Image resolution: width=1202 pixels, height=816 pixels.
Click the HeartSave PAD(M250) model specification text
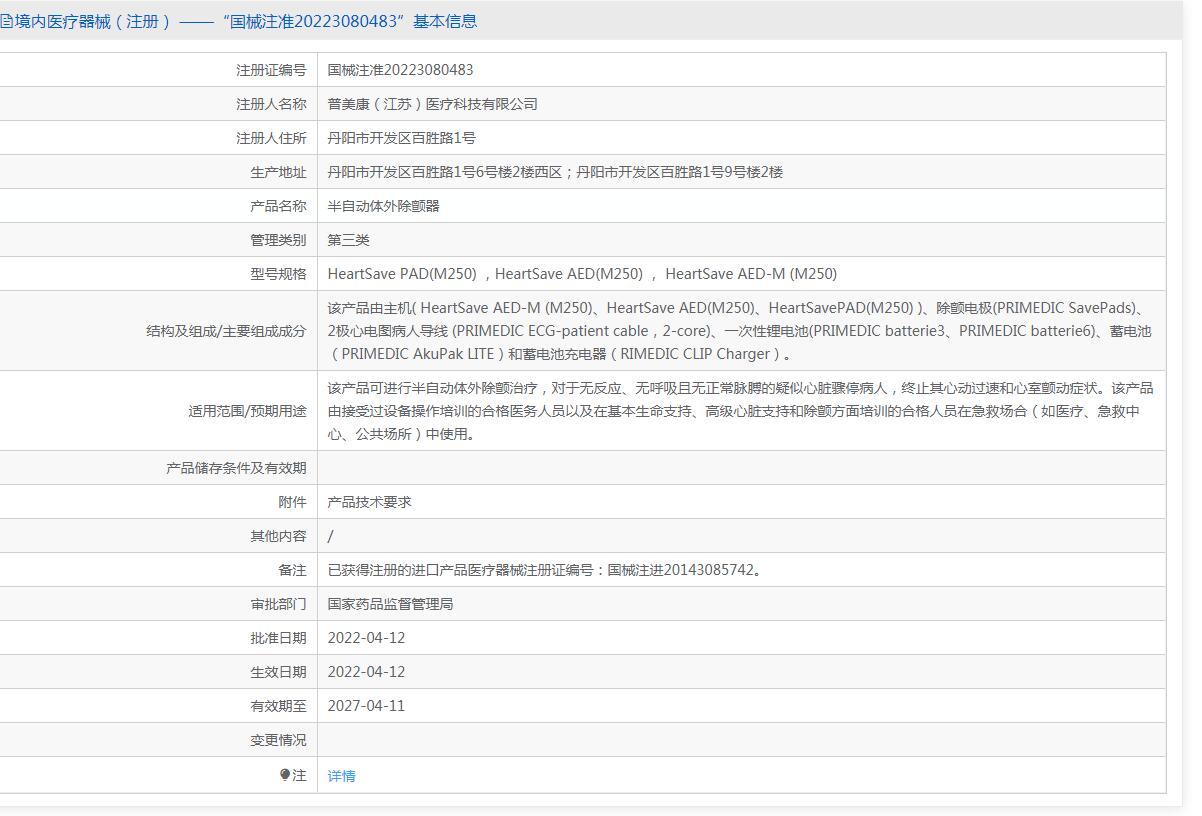401,274
